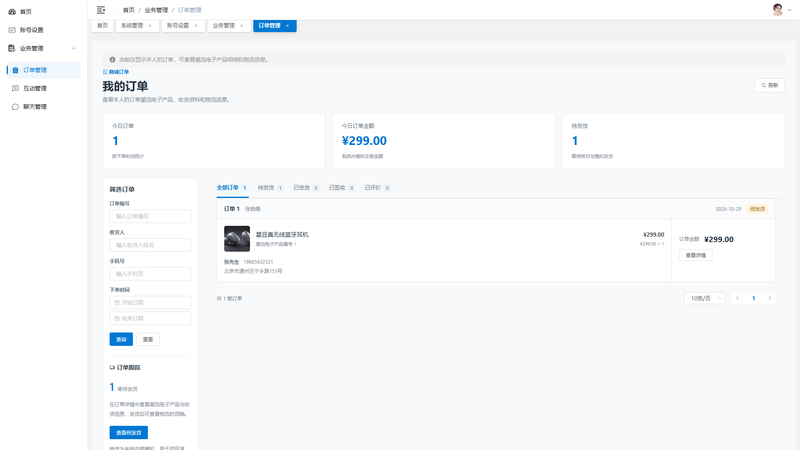Screen dimensions: 800x450
Task: Click the 订单 1 header text
Action: (232, 209)
